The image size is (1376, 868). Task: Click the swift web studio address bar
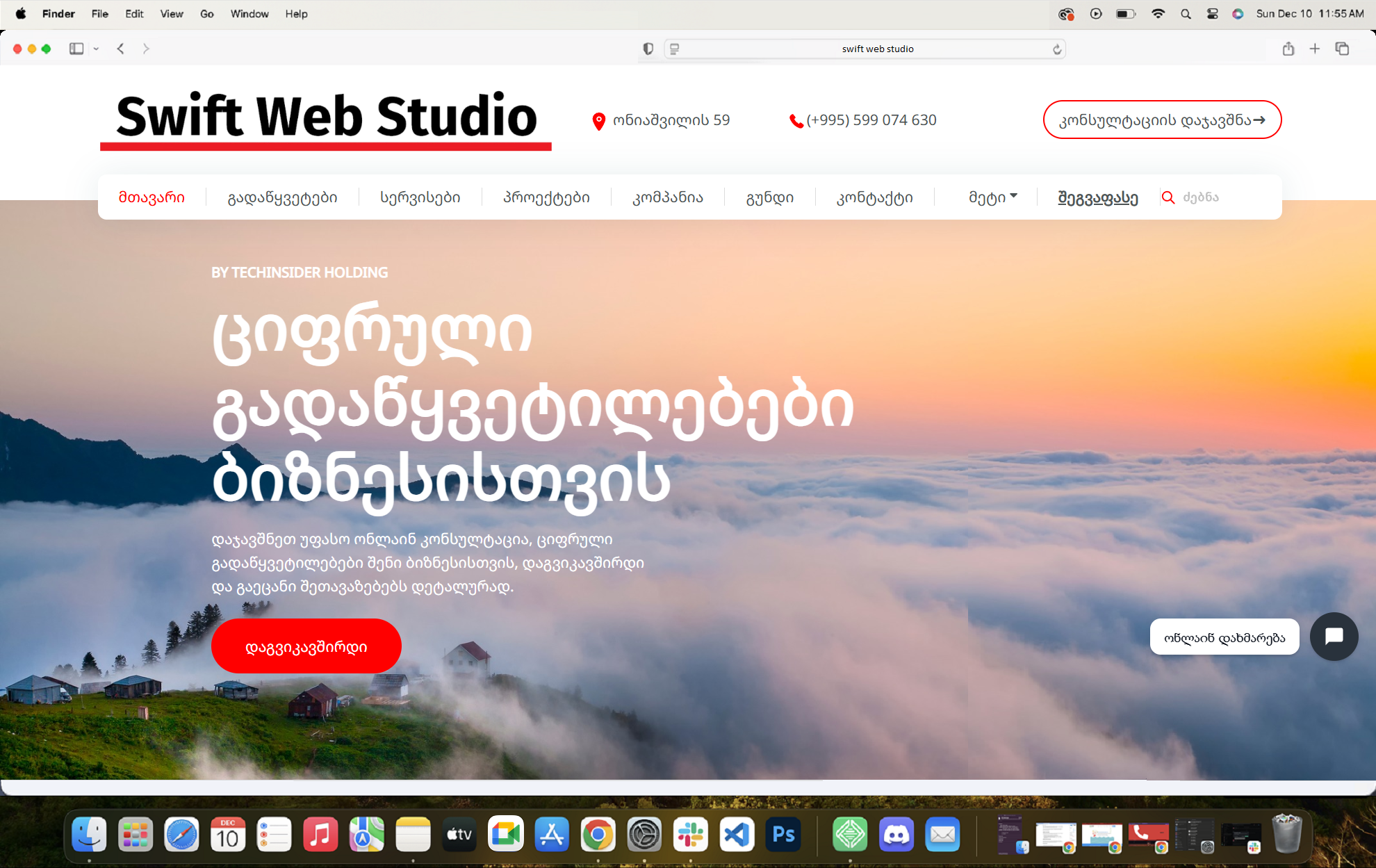pyautogui.click(x=877, y=49)
